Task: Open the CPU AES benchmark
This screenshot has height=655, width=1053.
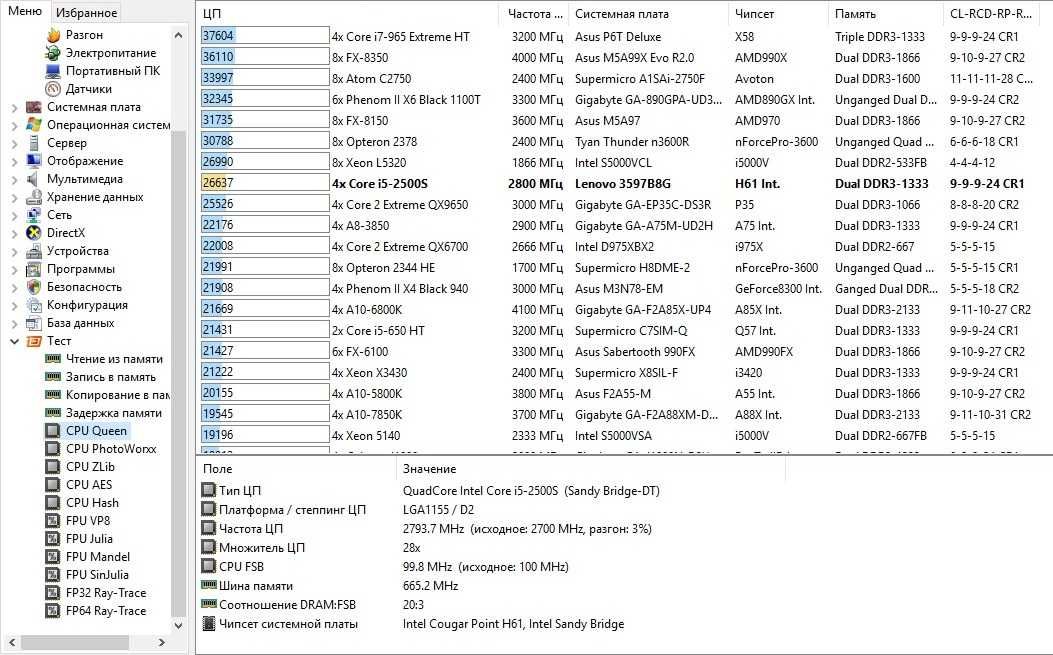Action: (89, 485)
